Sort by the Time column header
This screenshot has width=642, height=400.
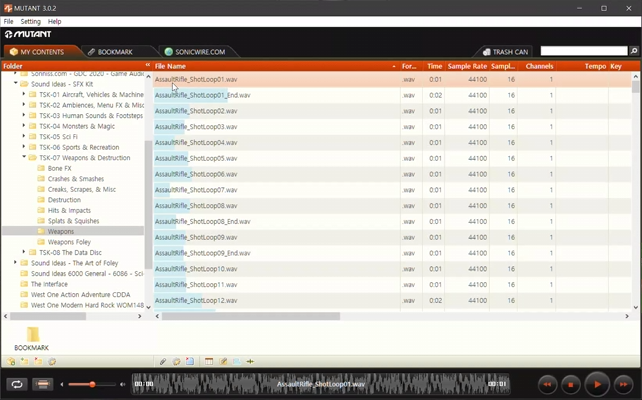(x=434, y=66)
